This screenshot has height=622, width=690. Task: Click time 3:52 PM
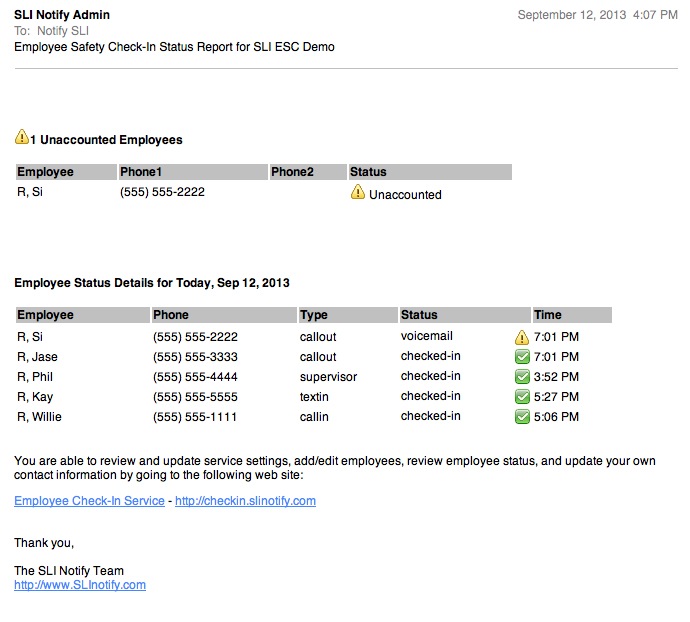(x=556, y=377)
